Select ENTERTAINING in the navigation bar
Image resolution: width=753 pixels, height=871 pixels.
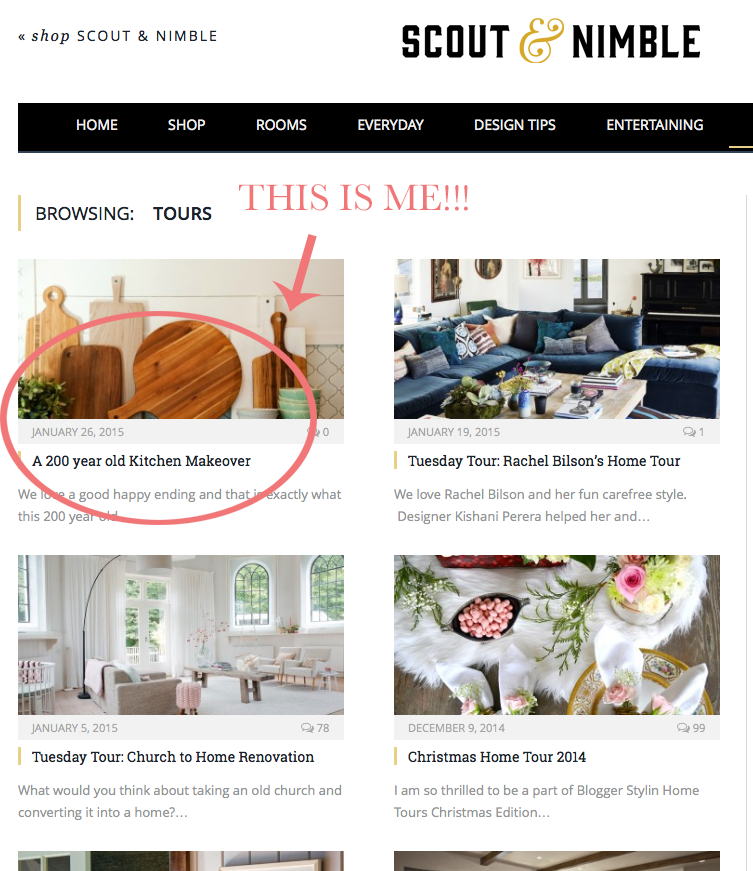[x=655, y=125]
